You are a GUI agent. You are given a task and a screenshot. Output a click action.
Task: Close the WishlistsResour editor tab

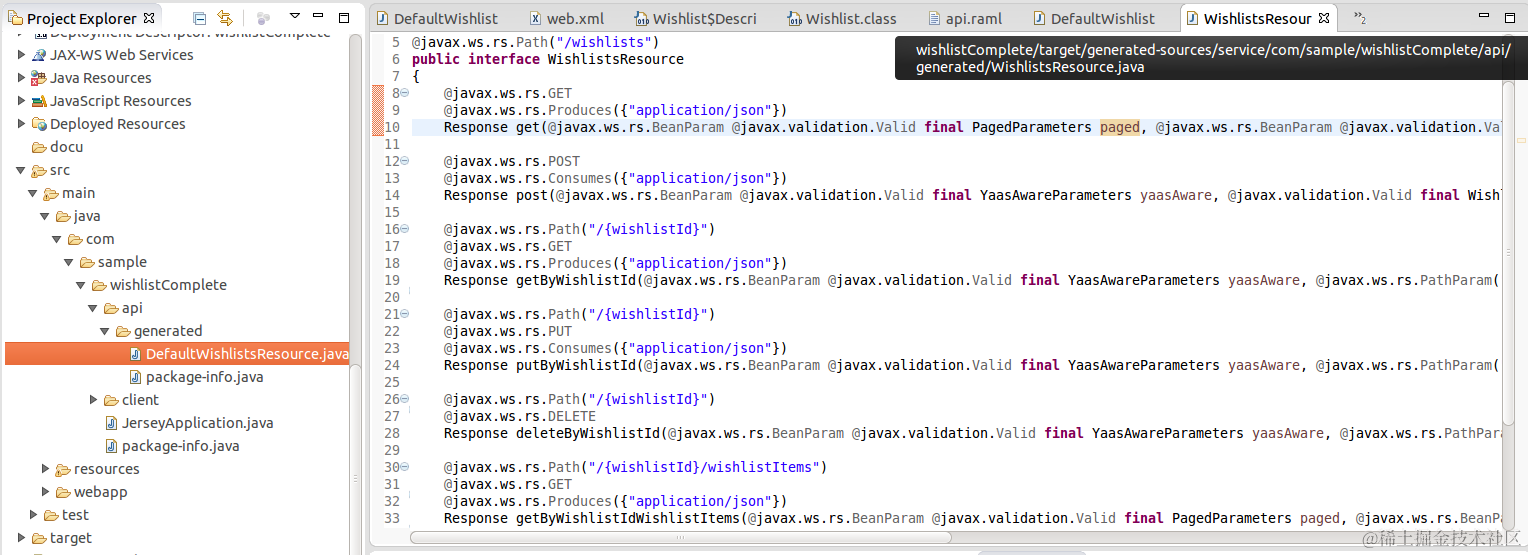1323,18
